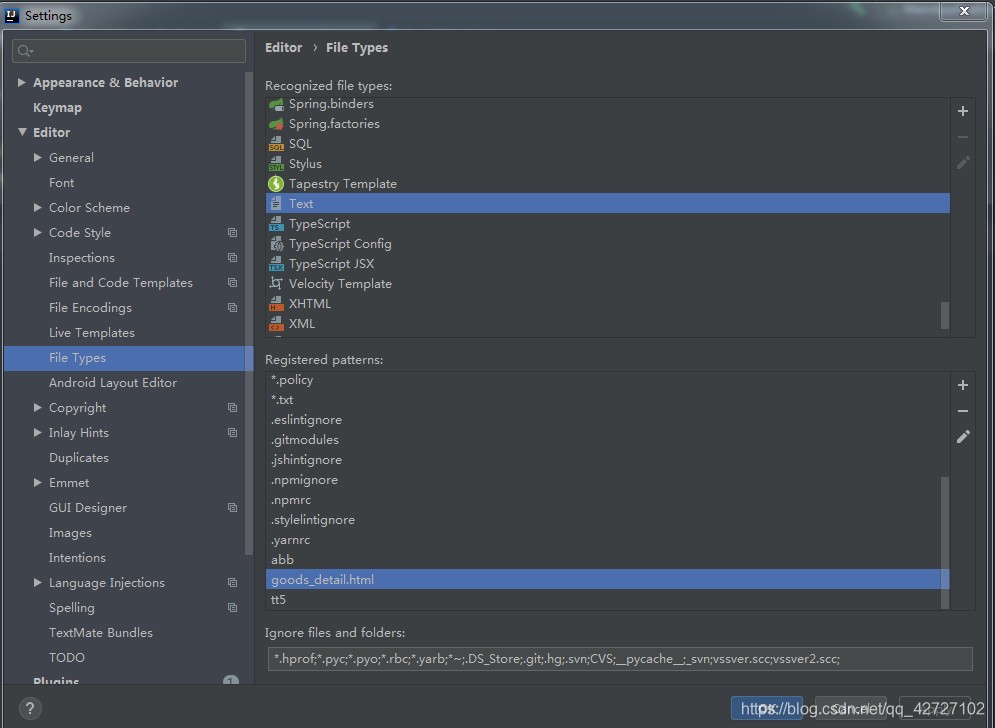Close the Settings dialog
Image resolution: width=995 pixels, height=728 pixels.
963,11
